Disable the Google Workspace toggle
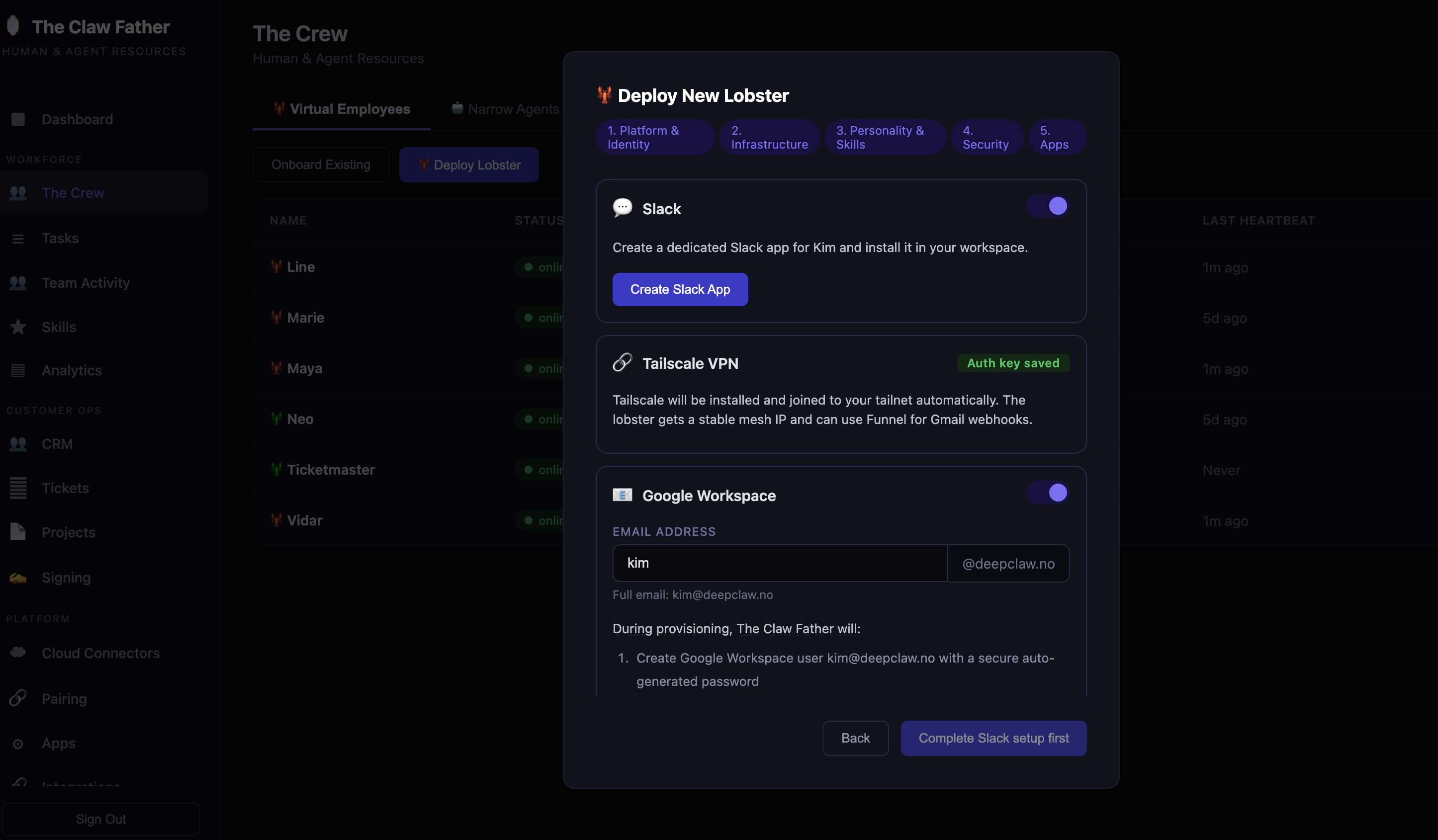The width and height of the screenshot is (1438, 840). (1047, 493)
